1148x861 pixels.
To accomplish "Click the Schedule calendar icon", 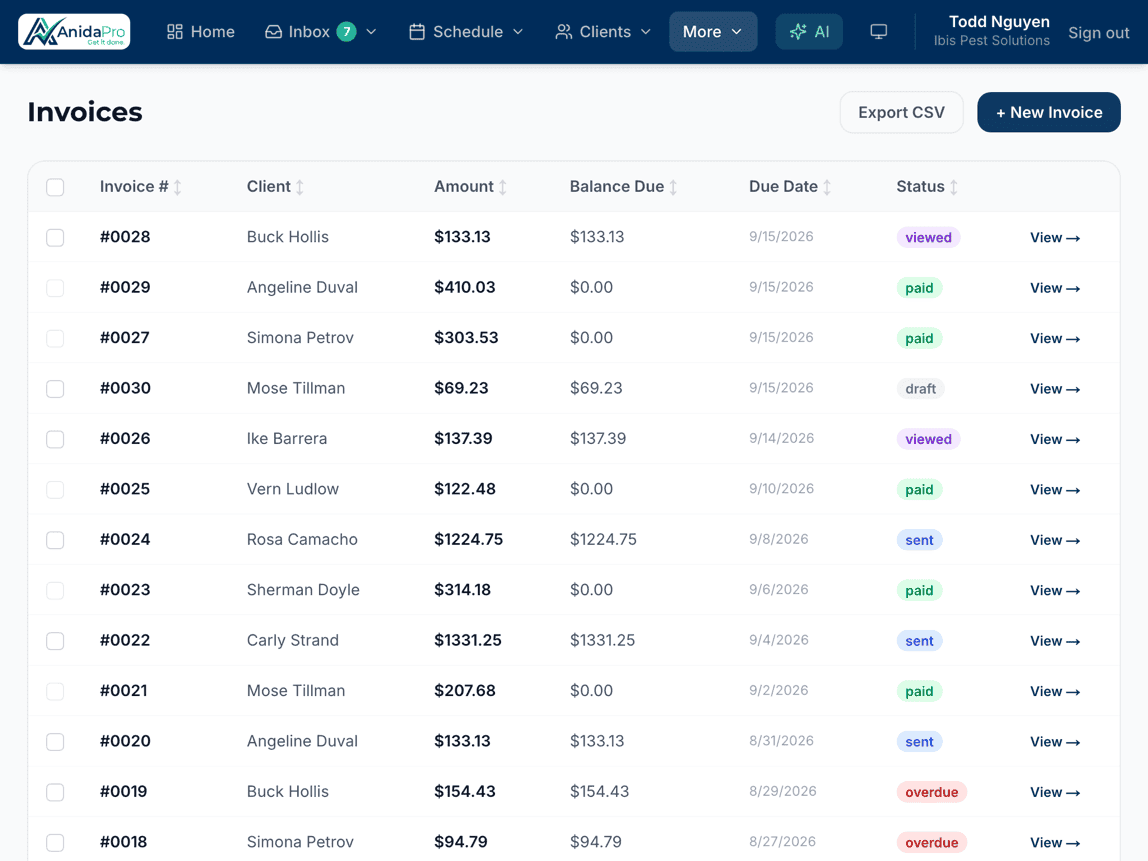I will tap(417, 31).
